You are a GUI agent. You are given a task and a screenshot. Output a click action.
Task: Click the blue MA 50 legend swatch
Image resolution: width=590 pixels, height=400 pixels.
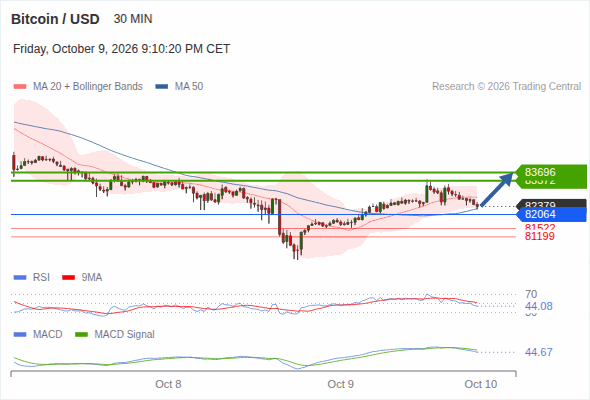coord(162,87)
